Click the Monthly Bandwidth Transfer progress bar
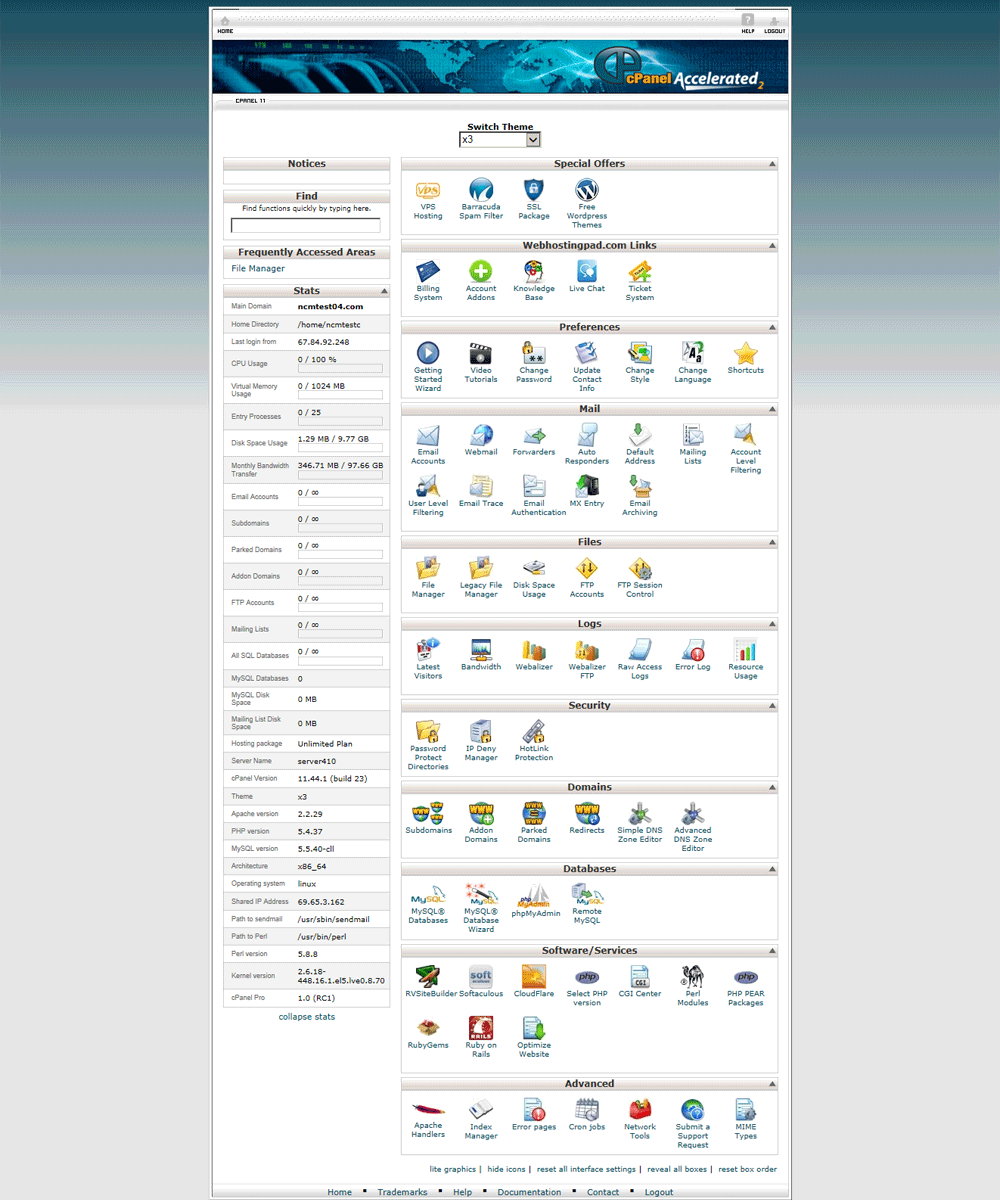 340,476
